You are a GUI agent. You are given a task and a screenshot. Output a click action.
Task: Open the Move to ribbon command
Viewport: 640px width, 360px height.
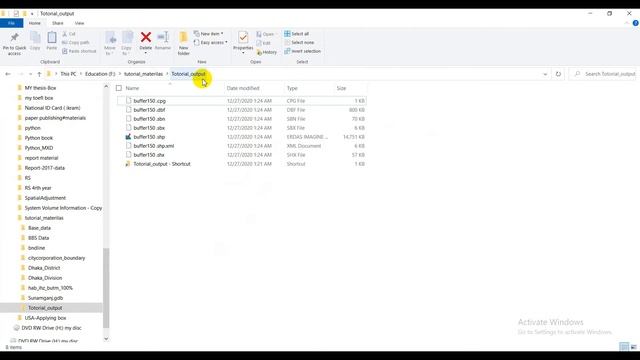pos(110,43)
